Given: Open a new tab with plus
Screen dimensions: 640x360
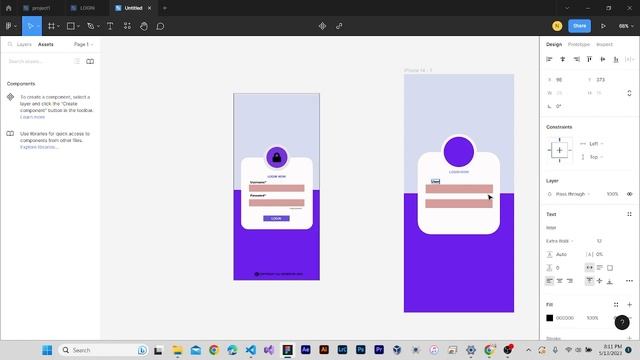Looking at the screenshot, I should 164,8.
